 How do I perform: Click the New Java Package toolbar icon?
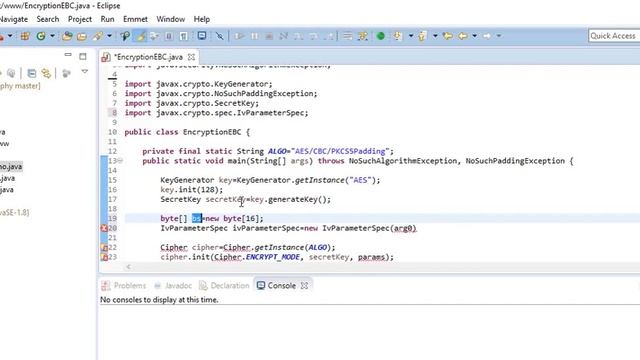25,36
